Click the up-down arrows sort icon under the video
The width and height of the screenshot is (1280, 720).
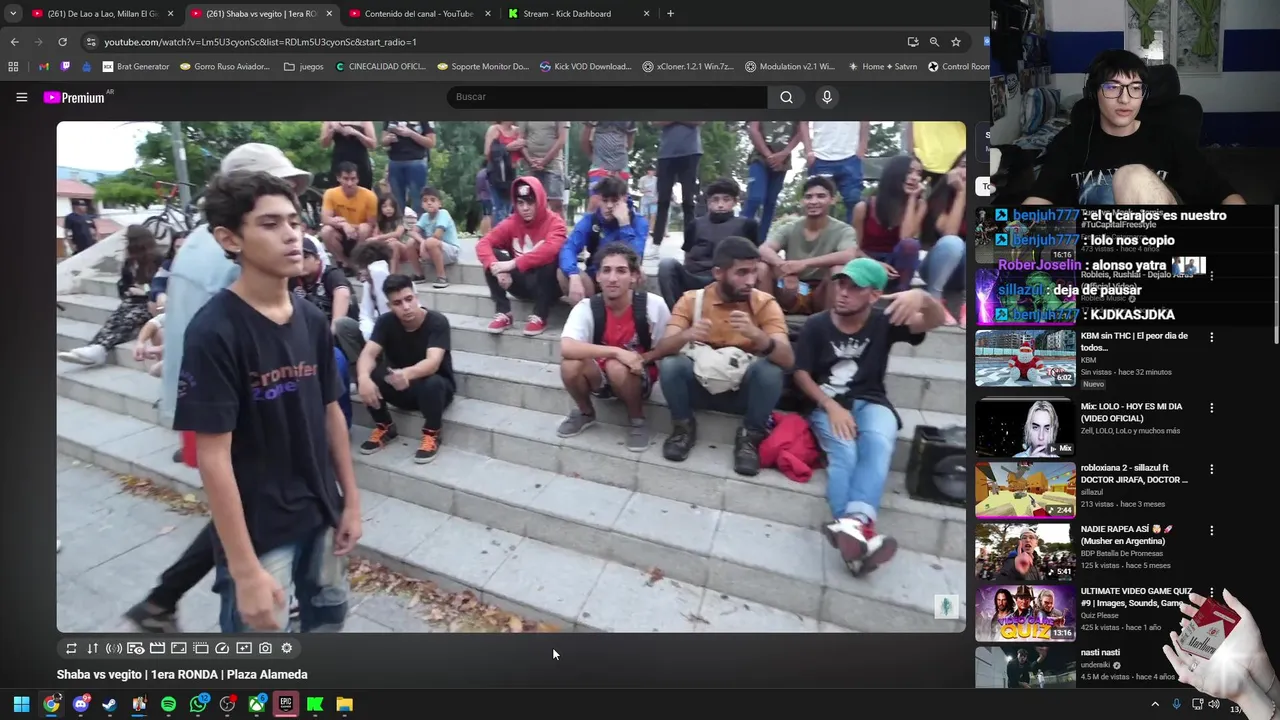(93, 648)
